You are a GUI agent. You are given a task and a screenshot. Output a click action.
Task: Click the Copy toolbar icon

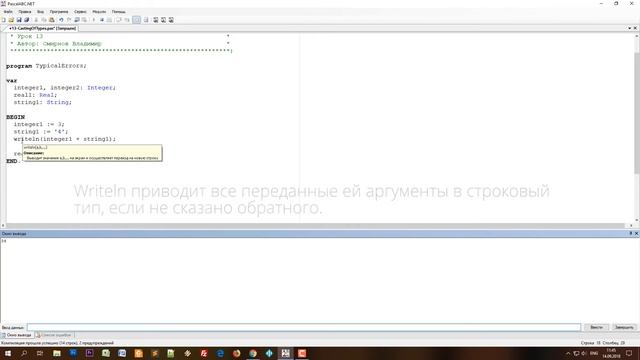click(44, 20)
